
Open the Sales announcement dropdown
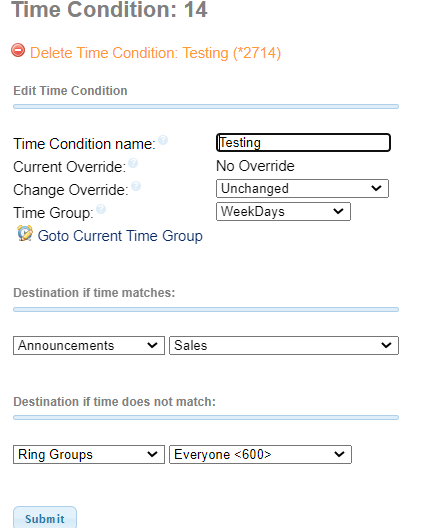pos(284,345)
